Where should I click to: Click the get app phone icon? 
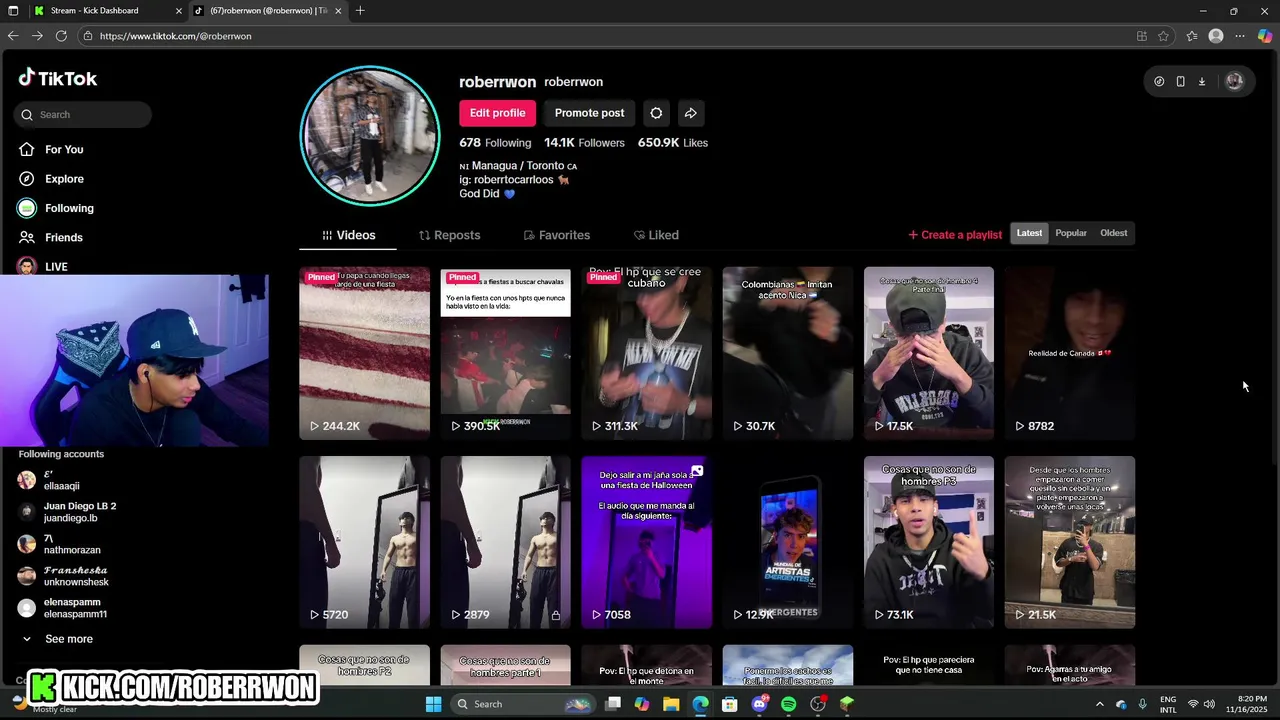(x=1180, y=82)
